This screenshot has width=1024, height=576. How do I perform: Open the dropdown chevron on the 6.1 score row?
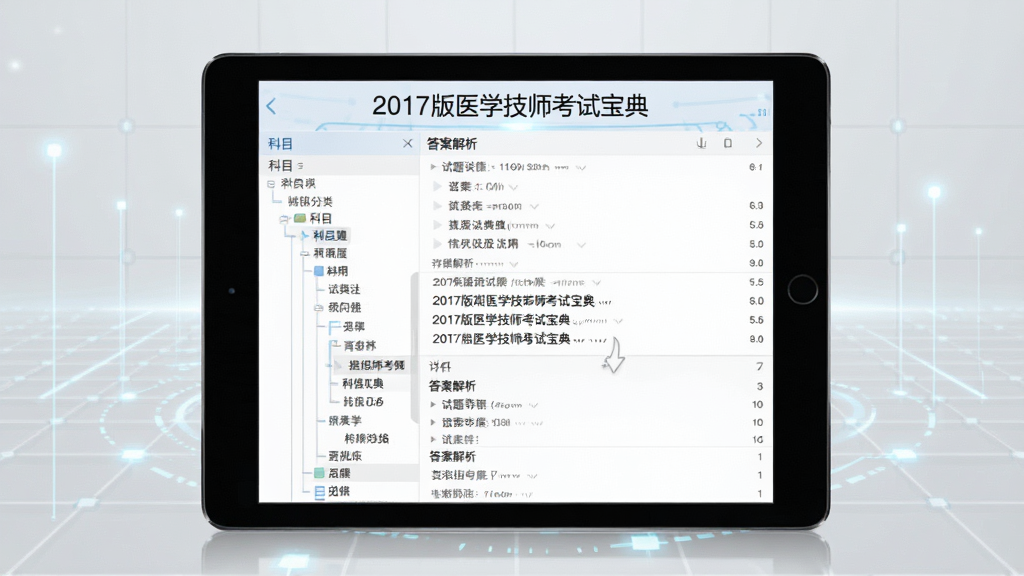coord(581,168)
